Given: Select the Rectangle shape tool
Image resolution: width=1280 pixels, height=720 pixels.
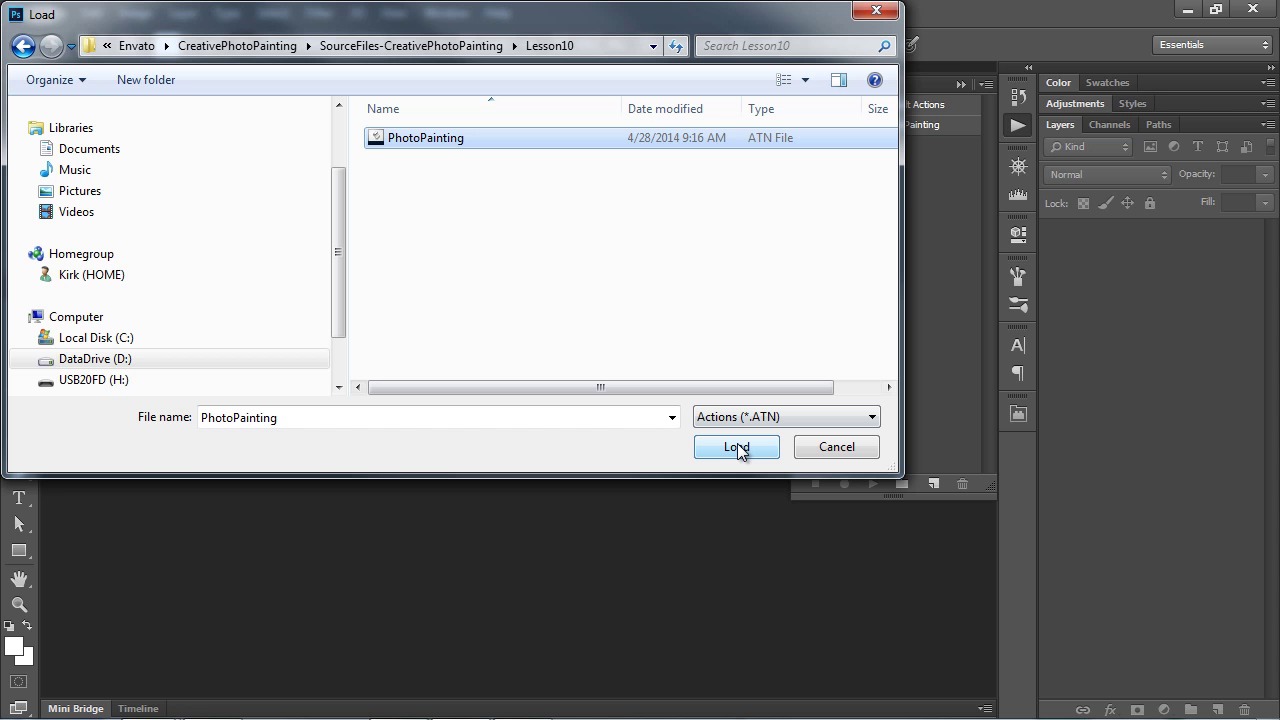Looking at the screenshot, I should [19, 551].
